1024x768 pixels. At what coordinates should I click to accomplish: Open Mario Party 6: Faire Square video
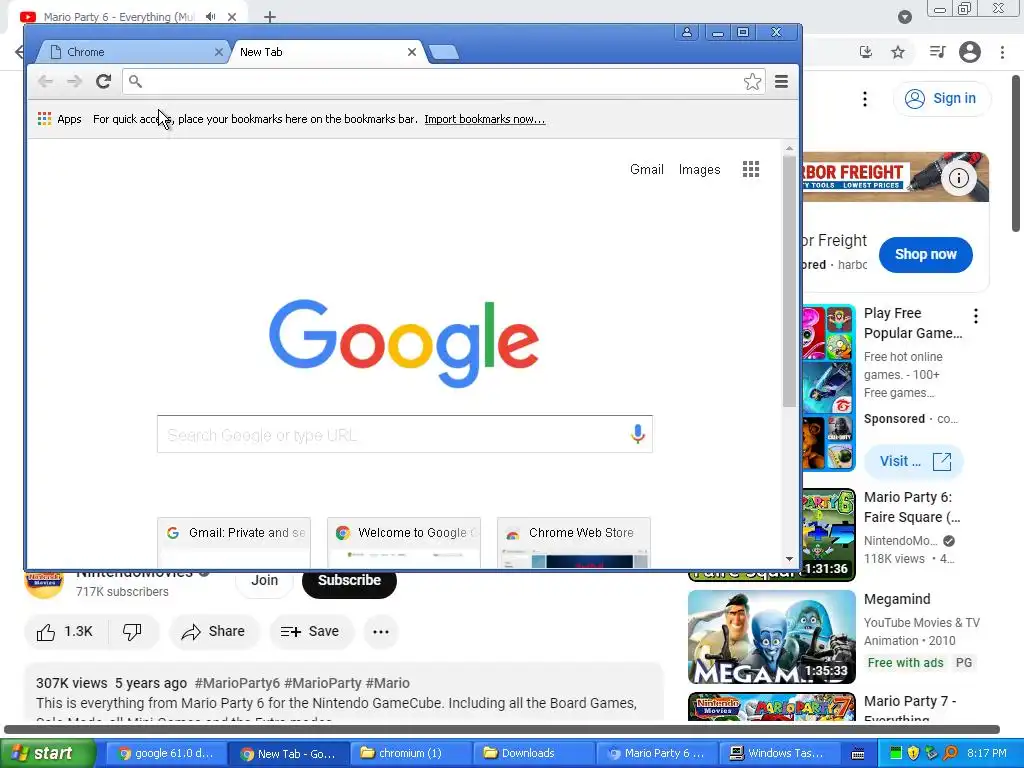(912, 507)
